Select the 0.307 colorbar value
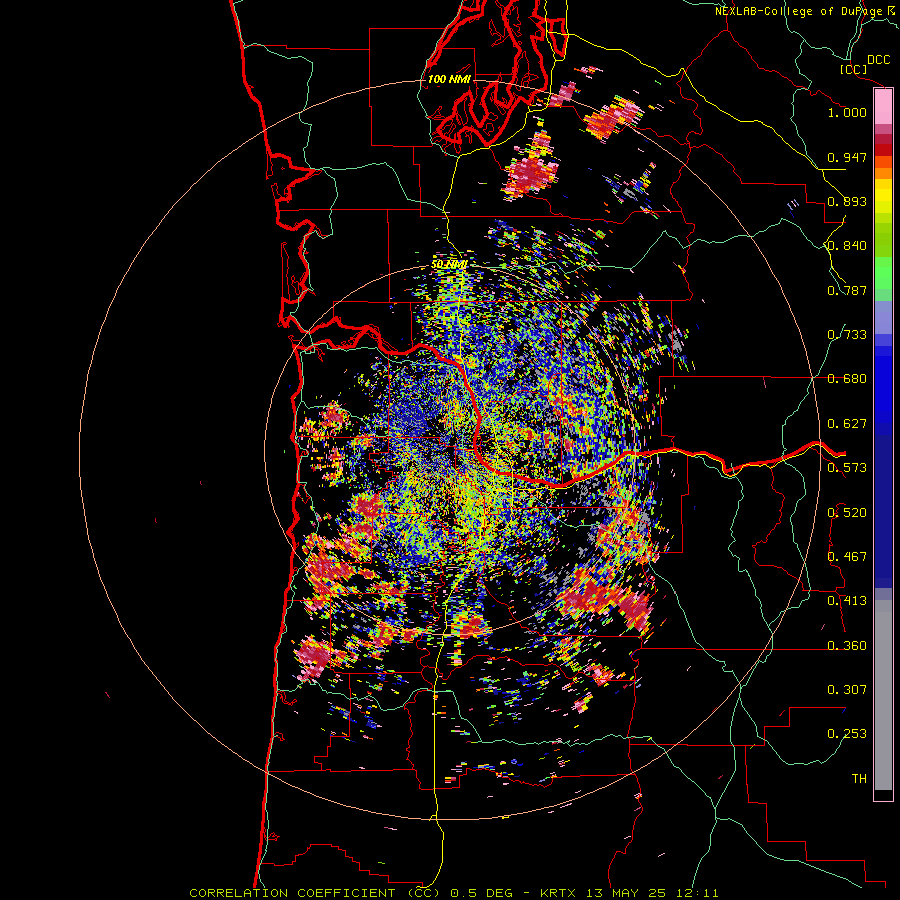900x900 pixels. [847, 690]
